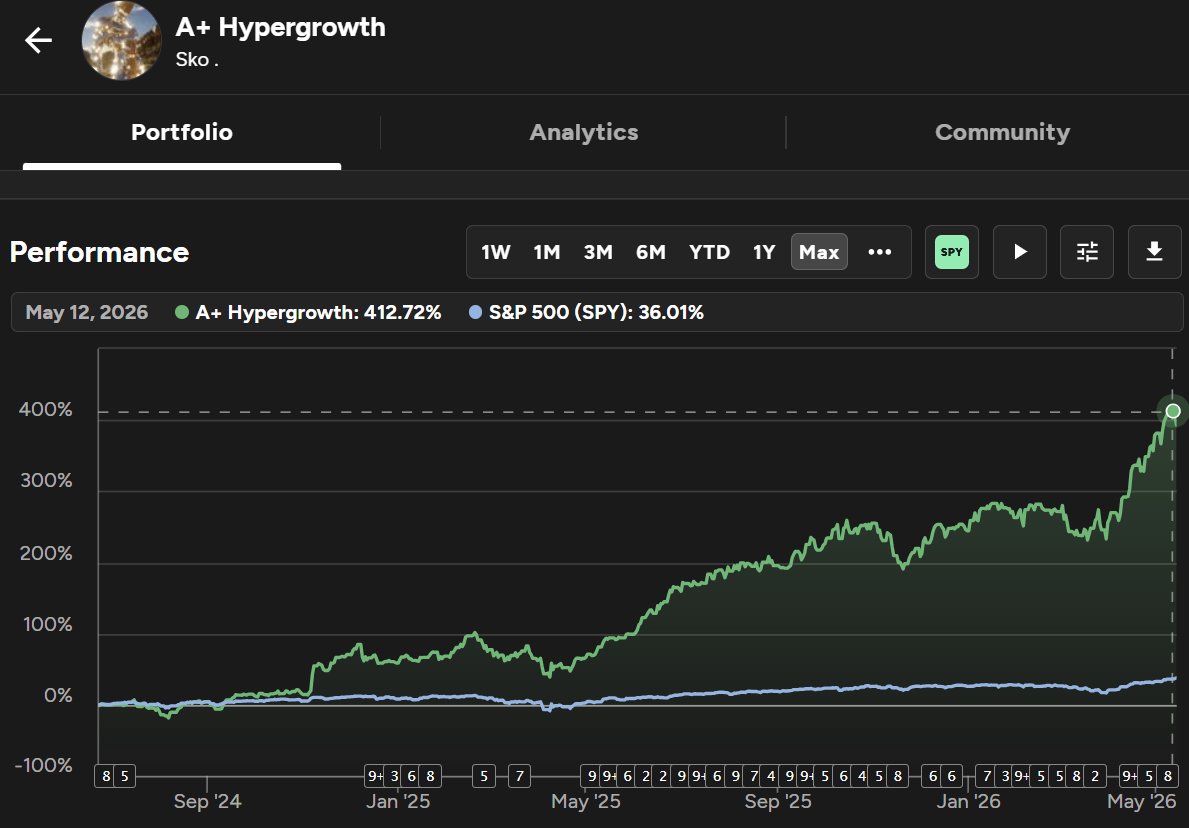This screenshot has width=1189, height=828.
Task: Select the 6M time range
Action: click(651, 252)
